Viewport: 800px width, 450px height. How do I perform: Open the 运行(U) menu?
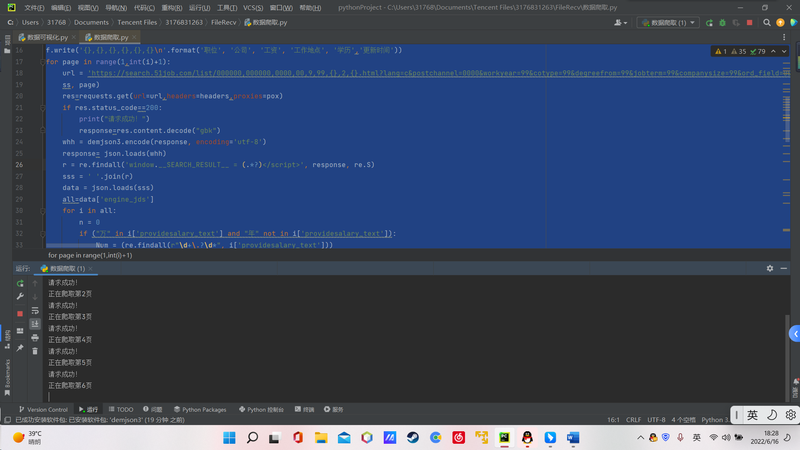coord(199,8)
